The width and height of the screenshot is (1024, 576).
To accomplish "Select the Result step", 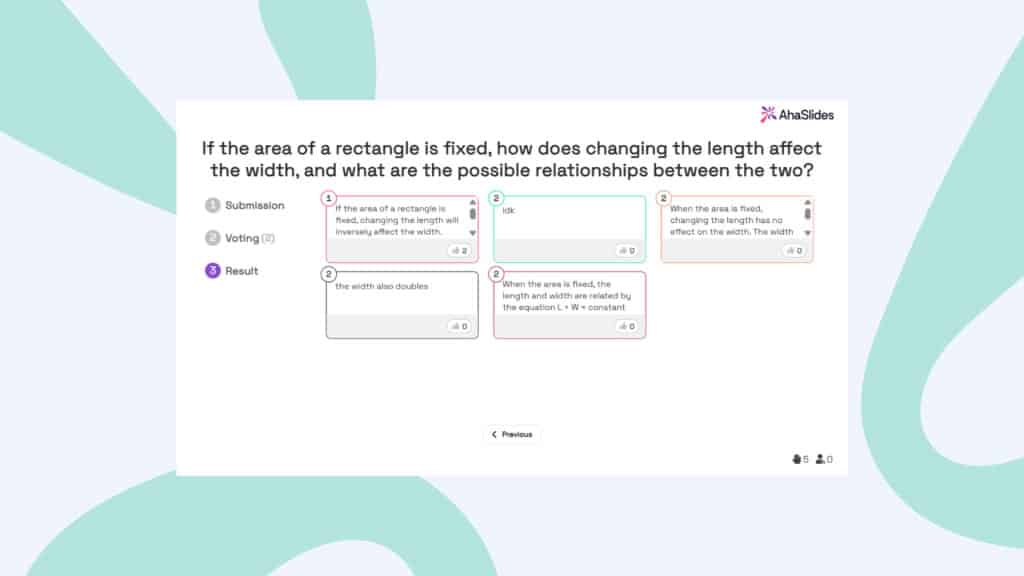I will [238, 270].
